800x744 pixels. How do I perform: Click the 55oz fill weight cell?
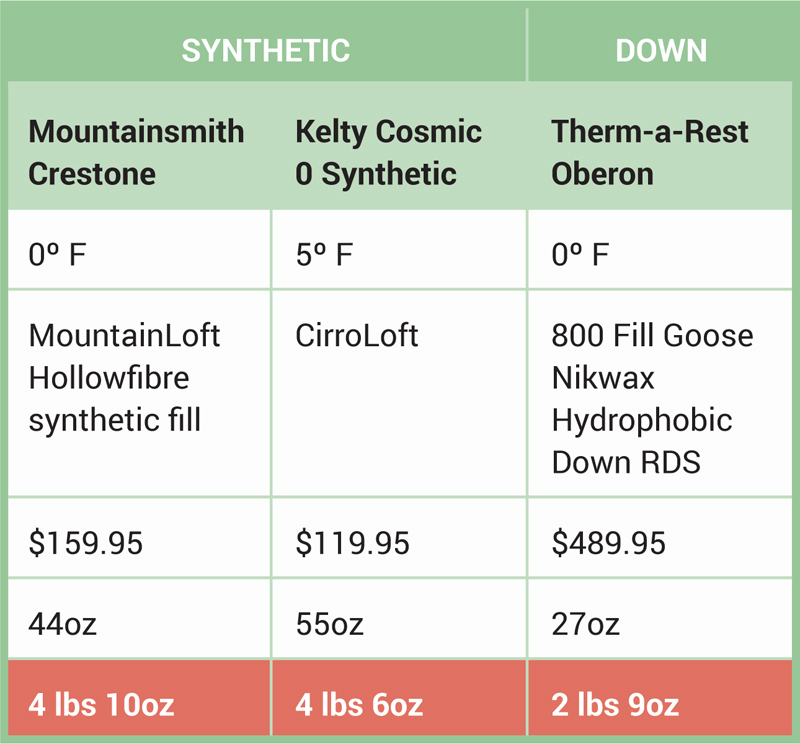(399, 618)
